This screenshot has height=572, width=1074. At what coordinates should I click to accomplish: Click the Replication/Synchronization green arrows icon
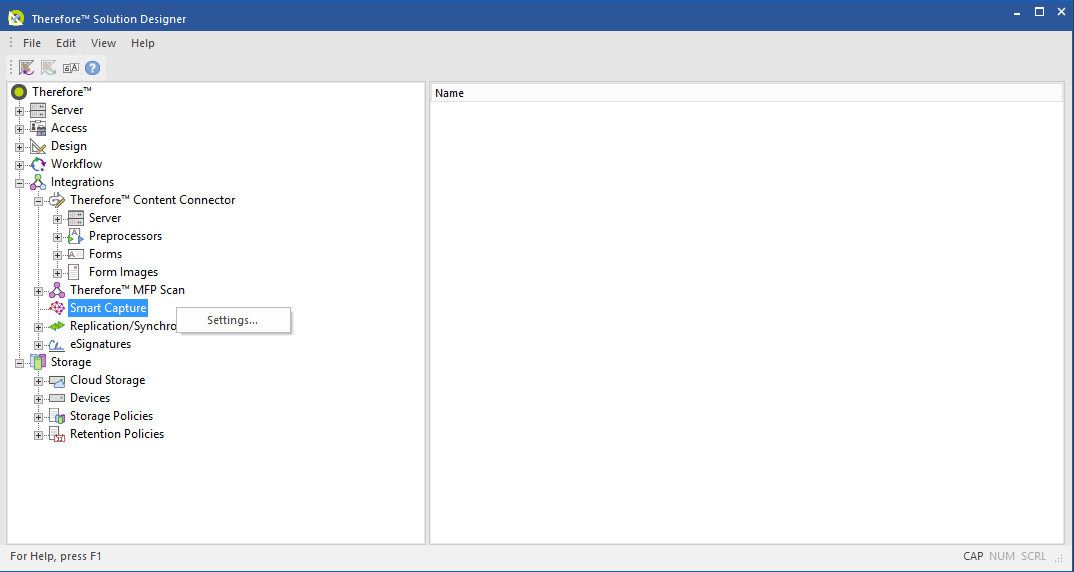coord(57,326)
